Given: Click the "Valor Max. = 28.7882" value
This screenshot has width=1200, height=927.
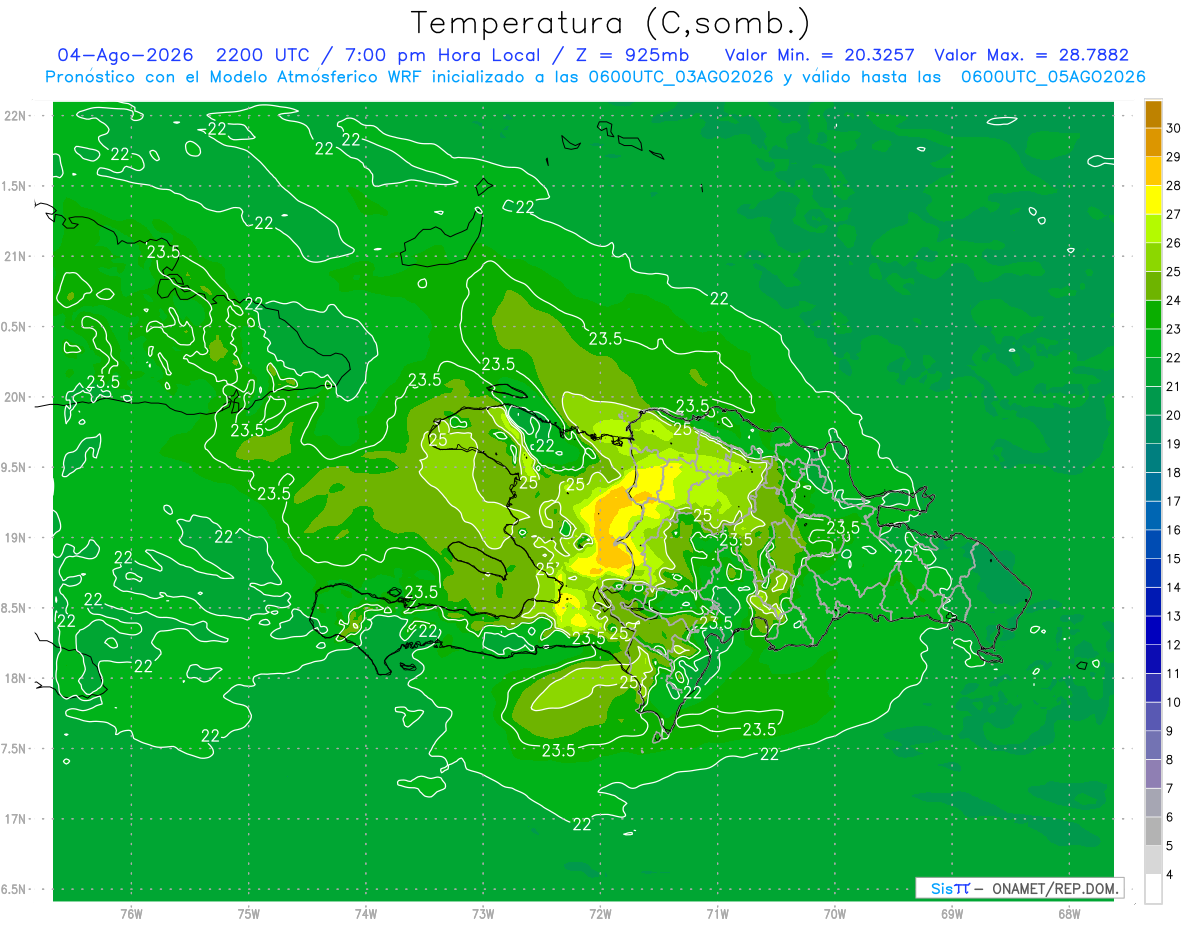Looking at the screenshot, I should pos(1031,55).
